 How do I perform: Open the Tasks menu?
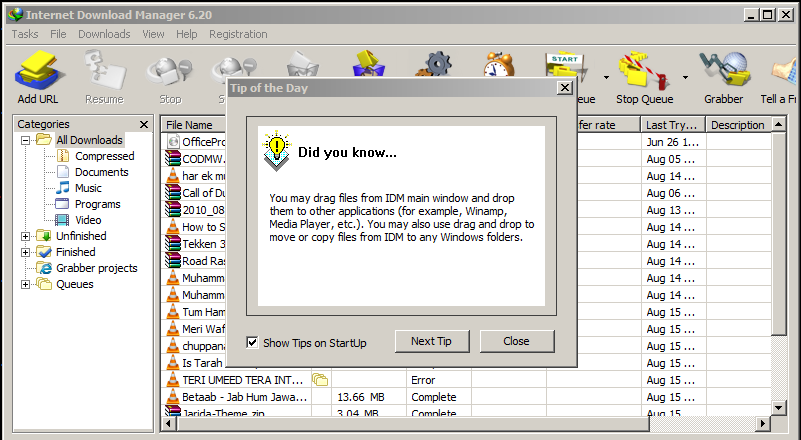(x=25, y=34)
